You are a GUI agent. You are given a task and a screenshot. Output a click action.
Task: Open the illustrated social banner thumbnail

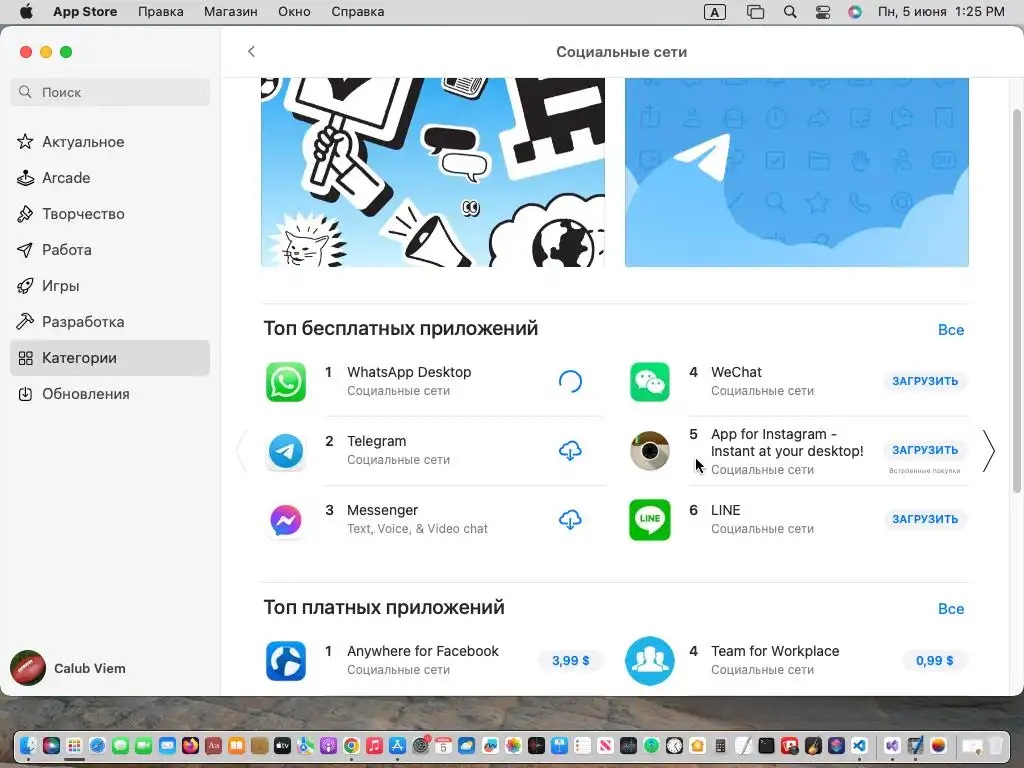(433, 172)
